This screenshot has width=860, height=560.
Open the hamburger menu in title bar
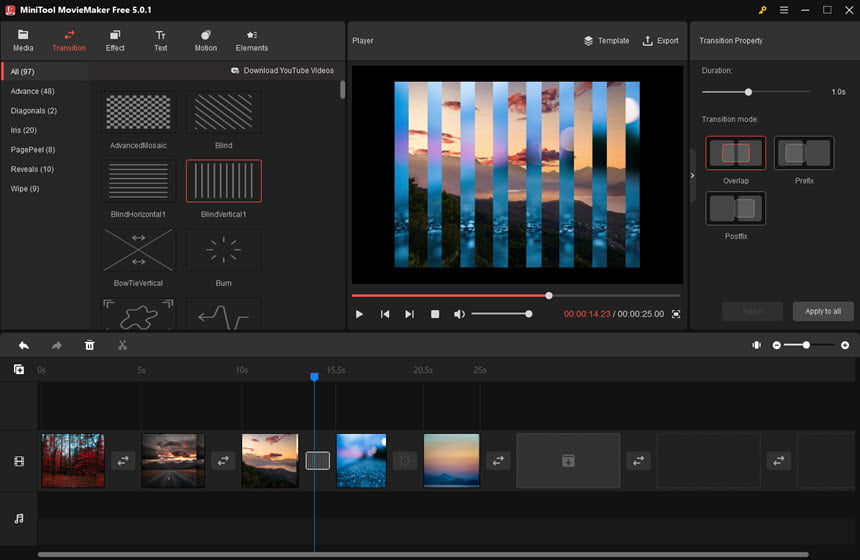pyautogui.click(x=784, y=10)
